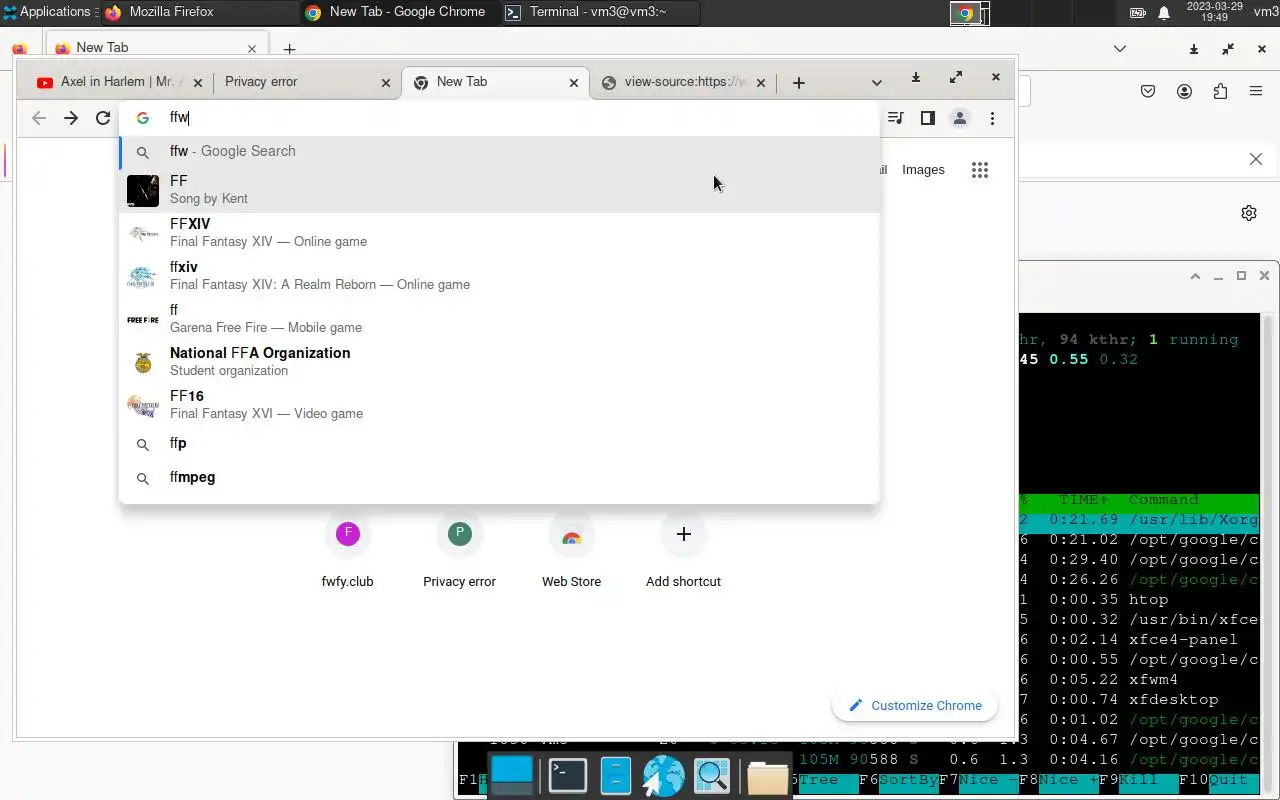Switch to Terminal taskbar window
This screenshot has width=1280, height=800.
[x=600, y=12]
